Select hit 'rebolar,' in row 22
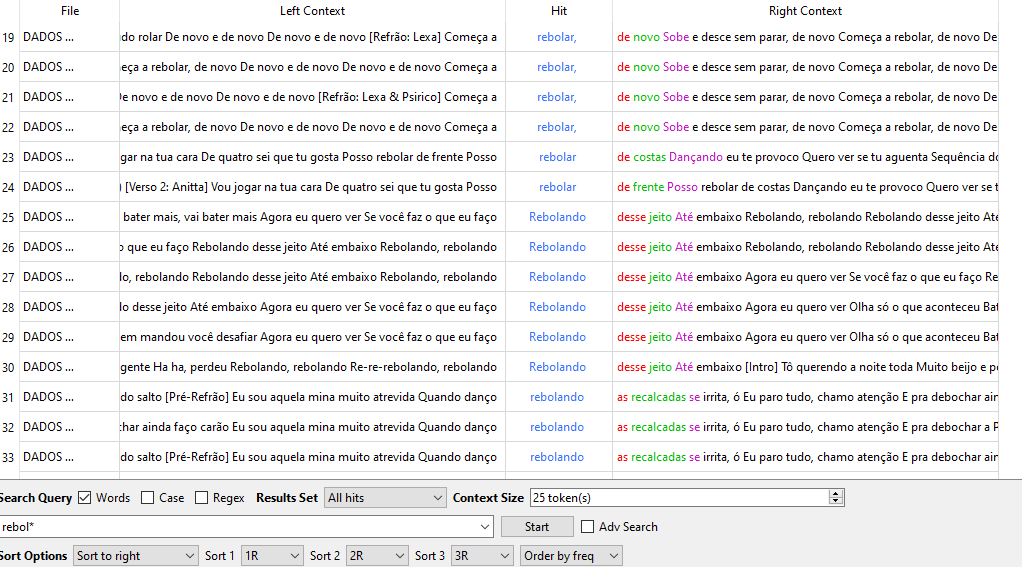This screenshot has height=567, width=1022. [557, 127]
